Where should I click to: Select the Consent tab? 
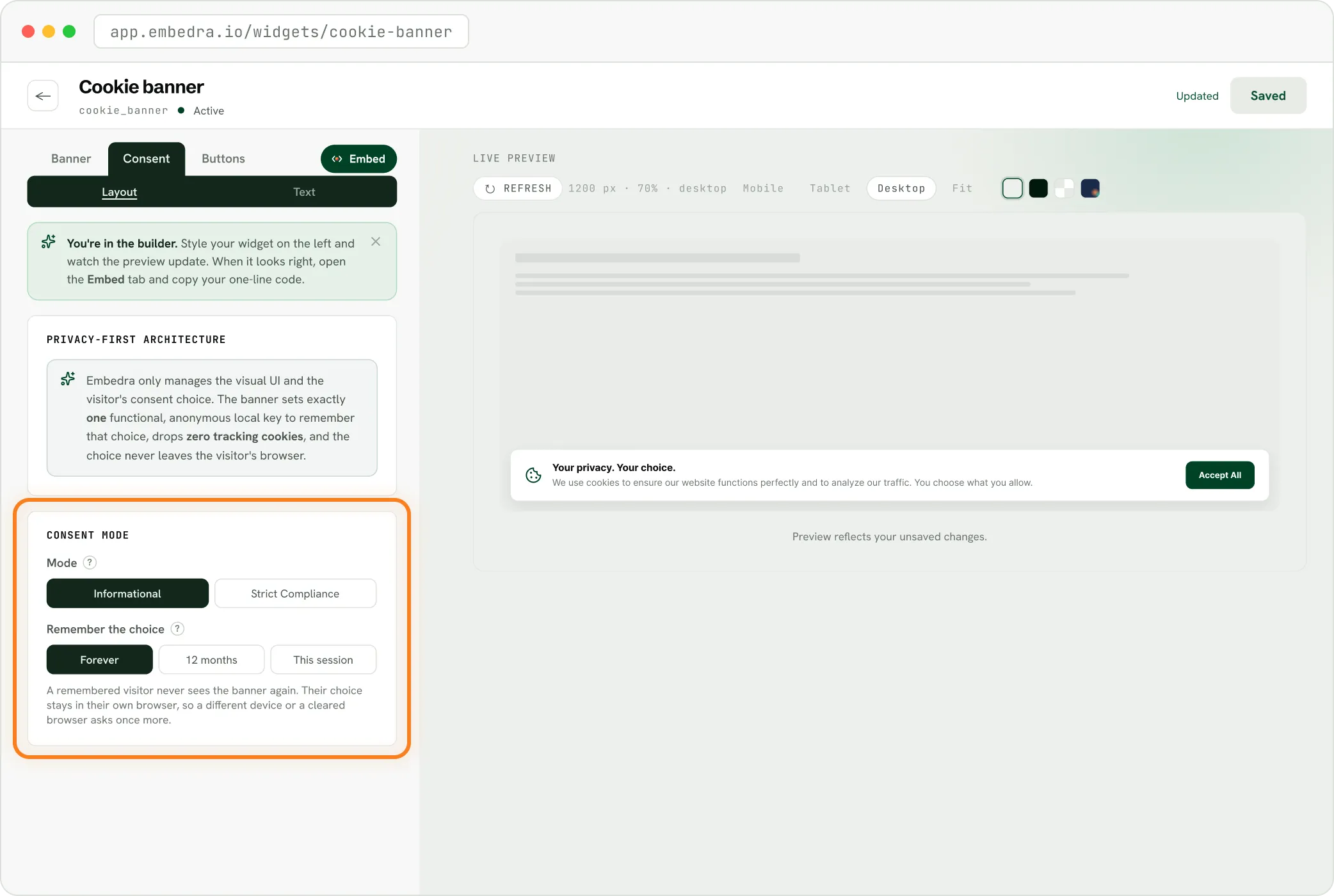(x=147, y=159)
